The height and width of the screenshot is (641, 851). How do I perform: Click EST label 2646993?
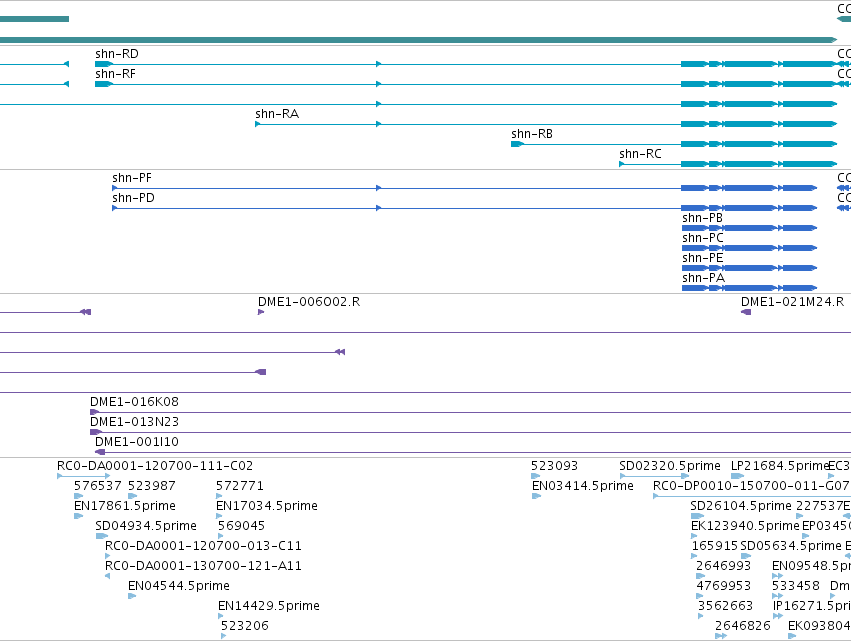tap(723, 566)
